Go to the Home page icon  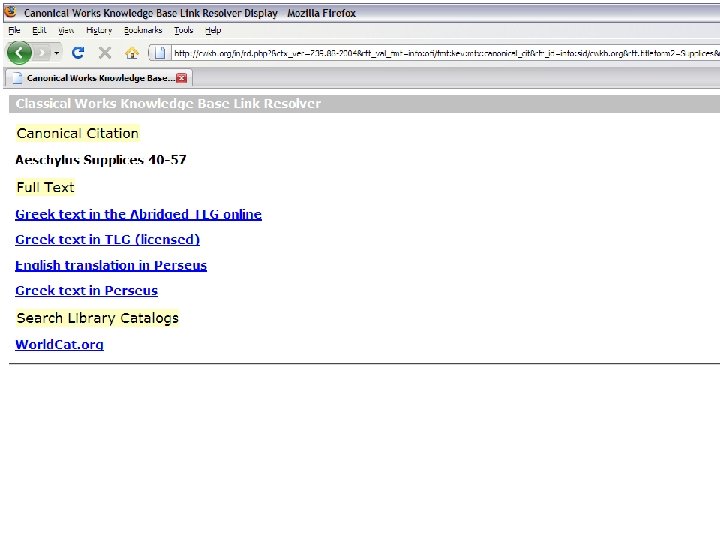point(132,53)
